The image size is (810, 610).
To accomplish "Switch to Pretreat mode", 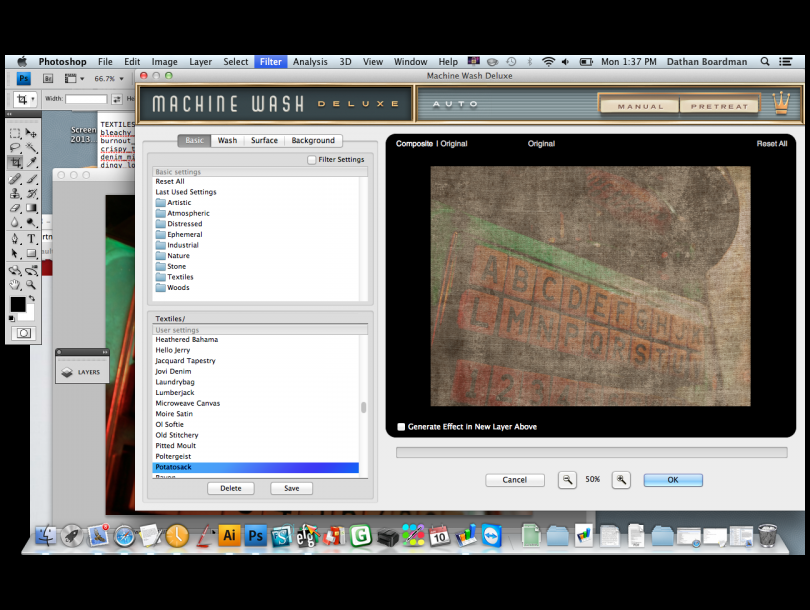I will click(719, 106).
